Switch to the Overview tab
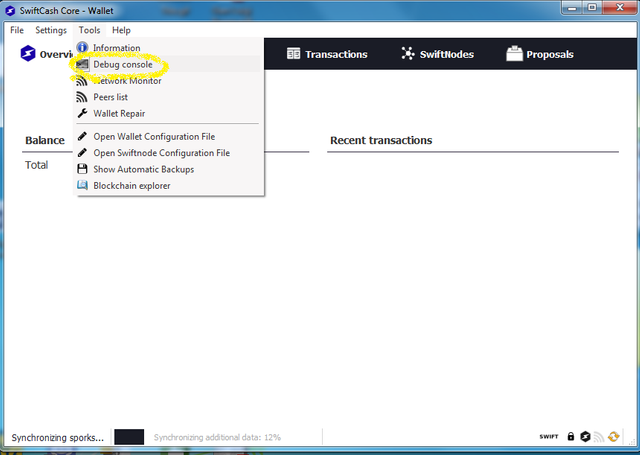Image resolution: width=640 pixels, height=455 pixels. (x=46, y=54)
